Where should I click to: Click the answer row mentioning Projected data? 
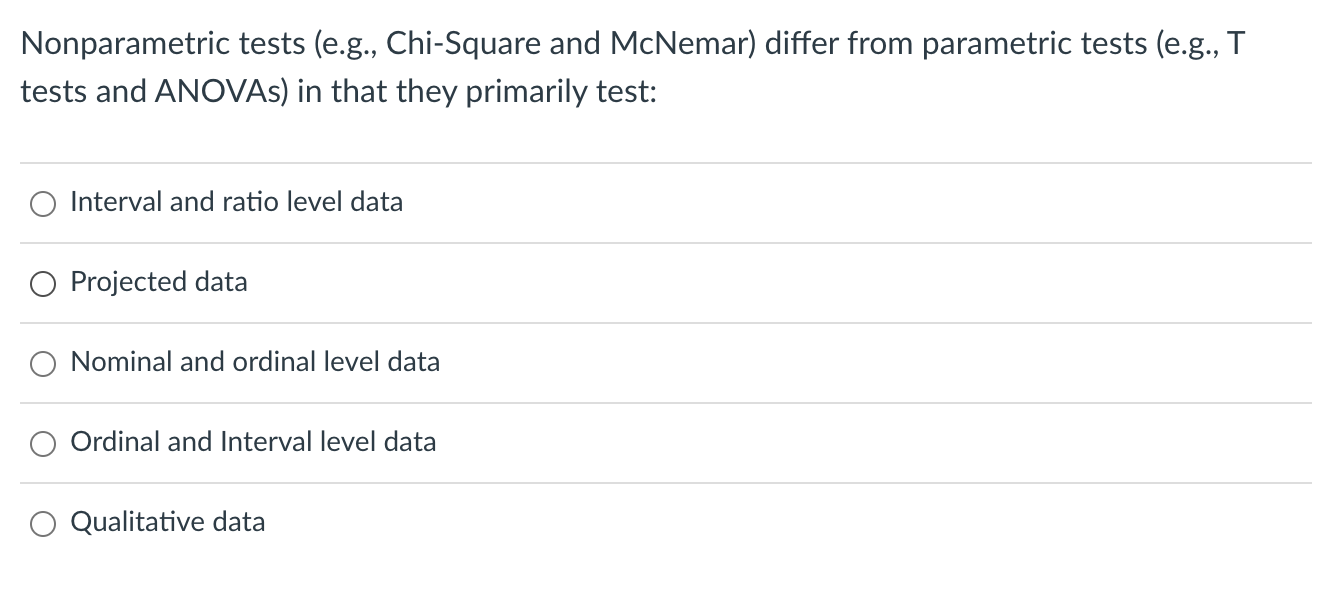point(400,281)
